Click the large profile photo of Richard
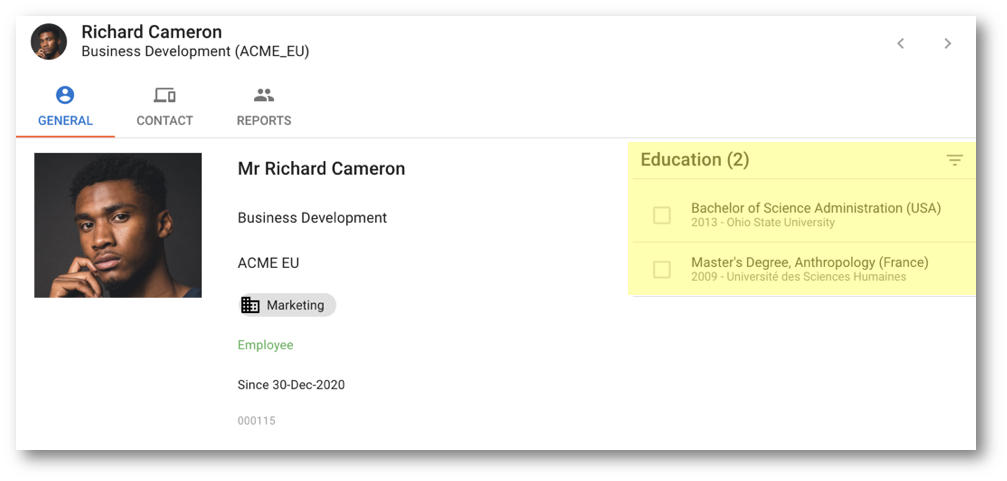Screen dimensions: 1007x481 118,225
